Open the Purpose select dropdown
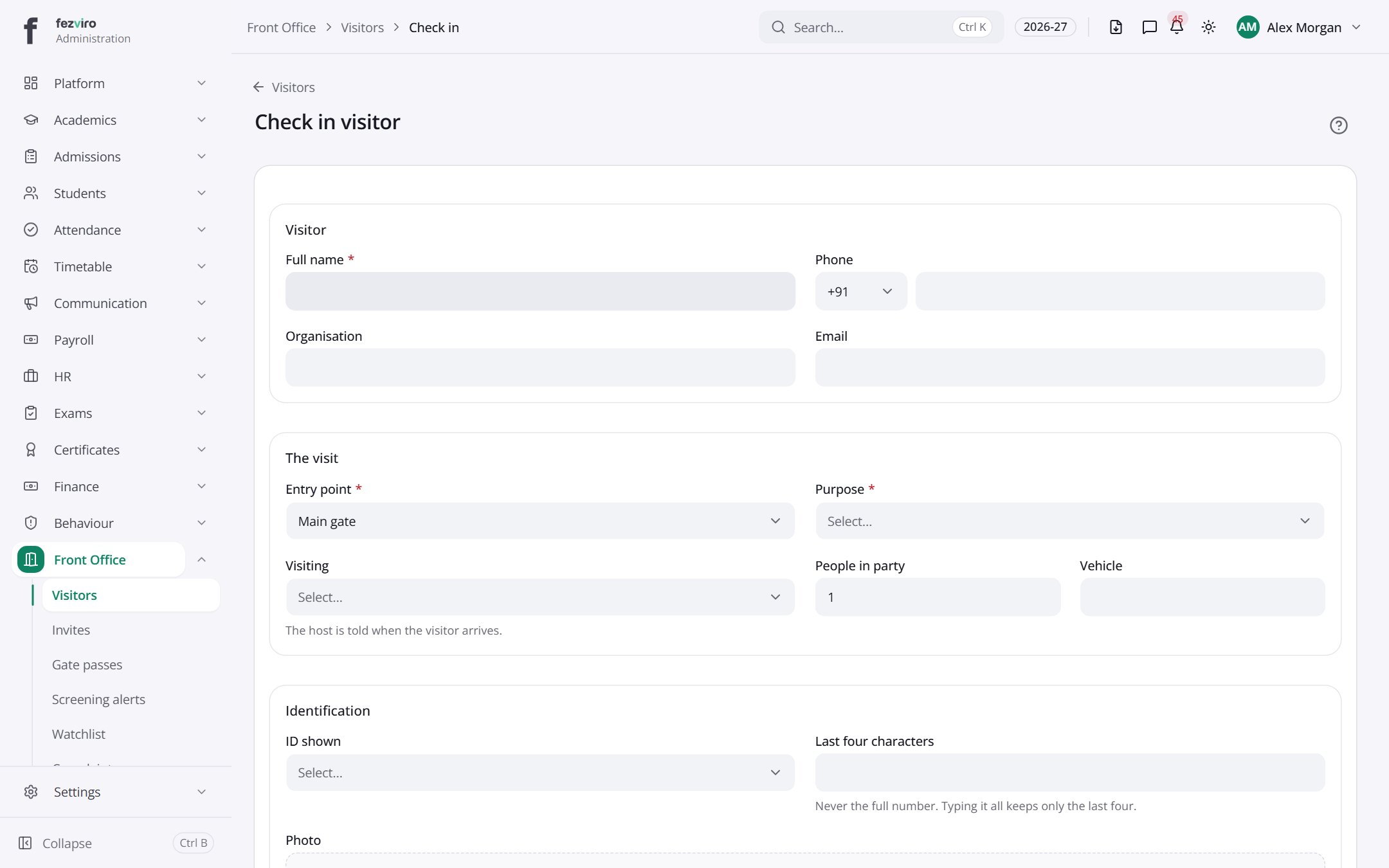Viewport: 1389px width, 868px height. pos(1069,521)
